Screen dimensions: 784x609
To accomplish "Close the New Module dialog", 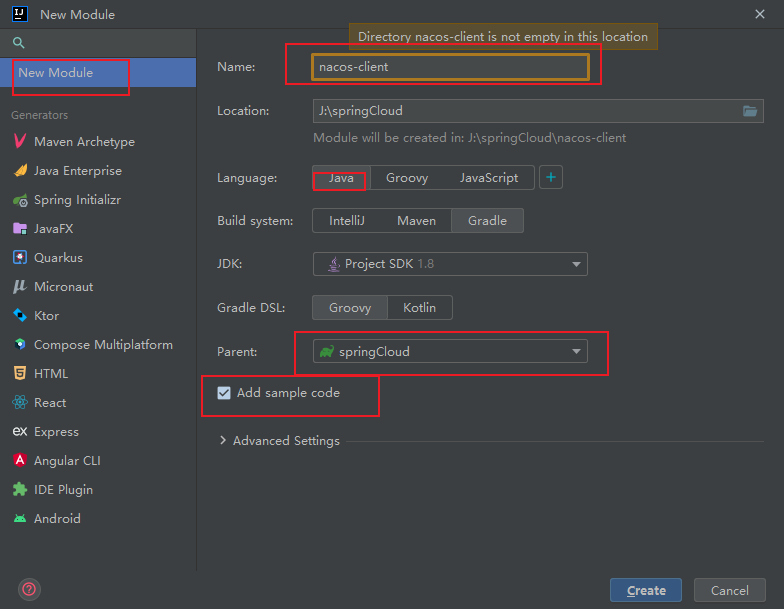I will [760, 14].
